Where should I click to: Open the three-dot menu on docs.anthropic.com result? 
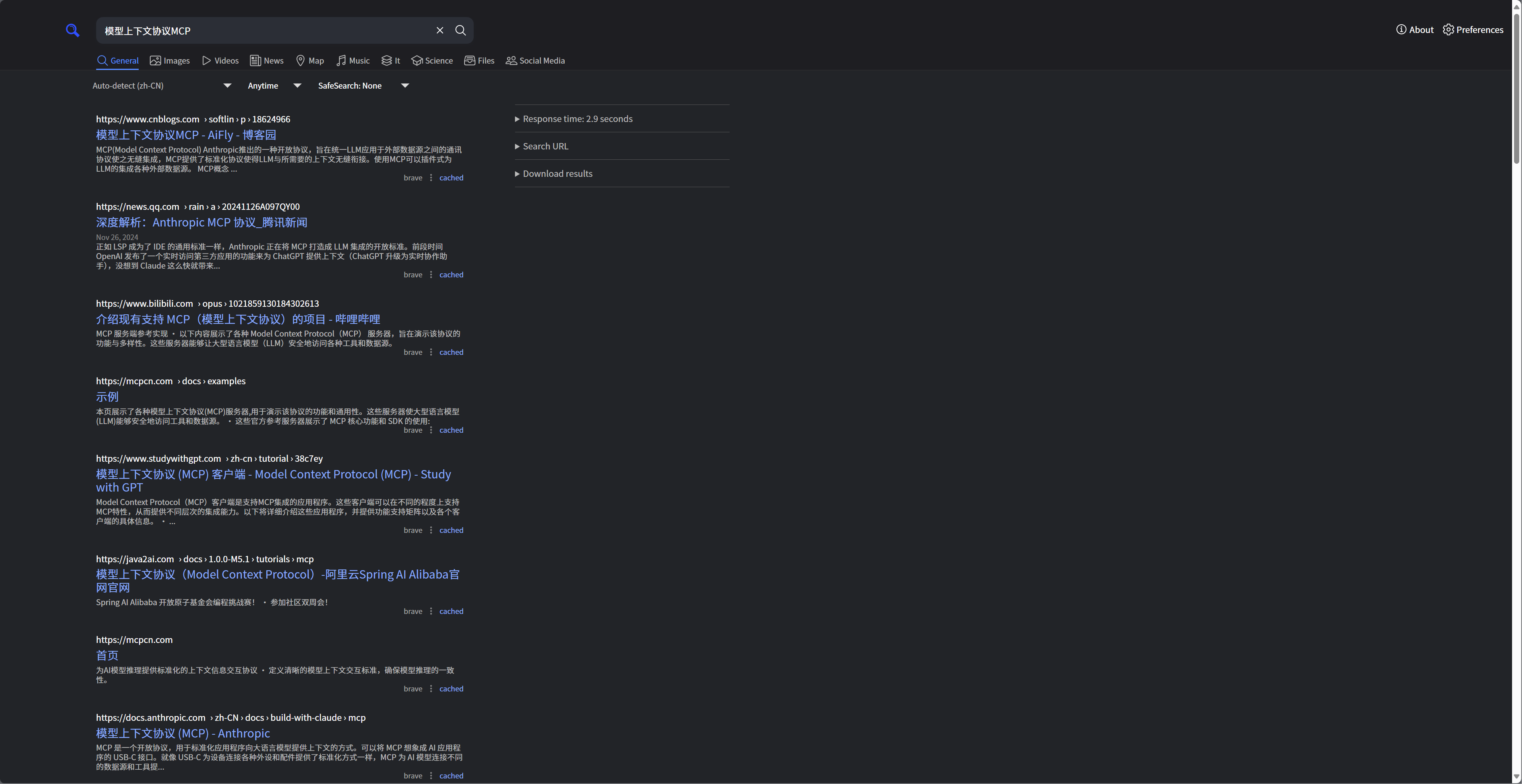click(x=431, y=776)
